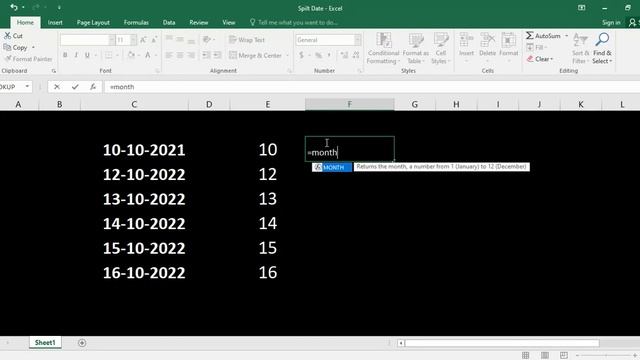Center text horizontally in cell
The width and height of the screenshot is (640, 360).
(180, 55)
